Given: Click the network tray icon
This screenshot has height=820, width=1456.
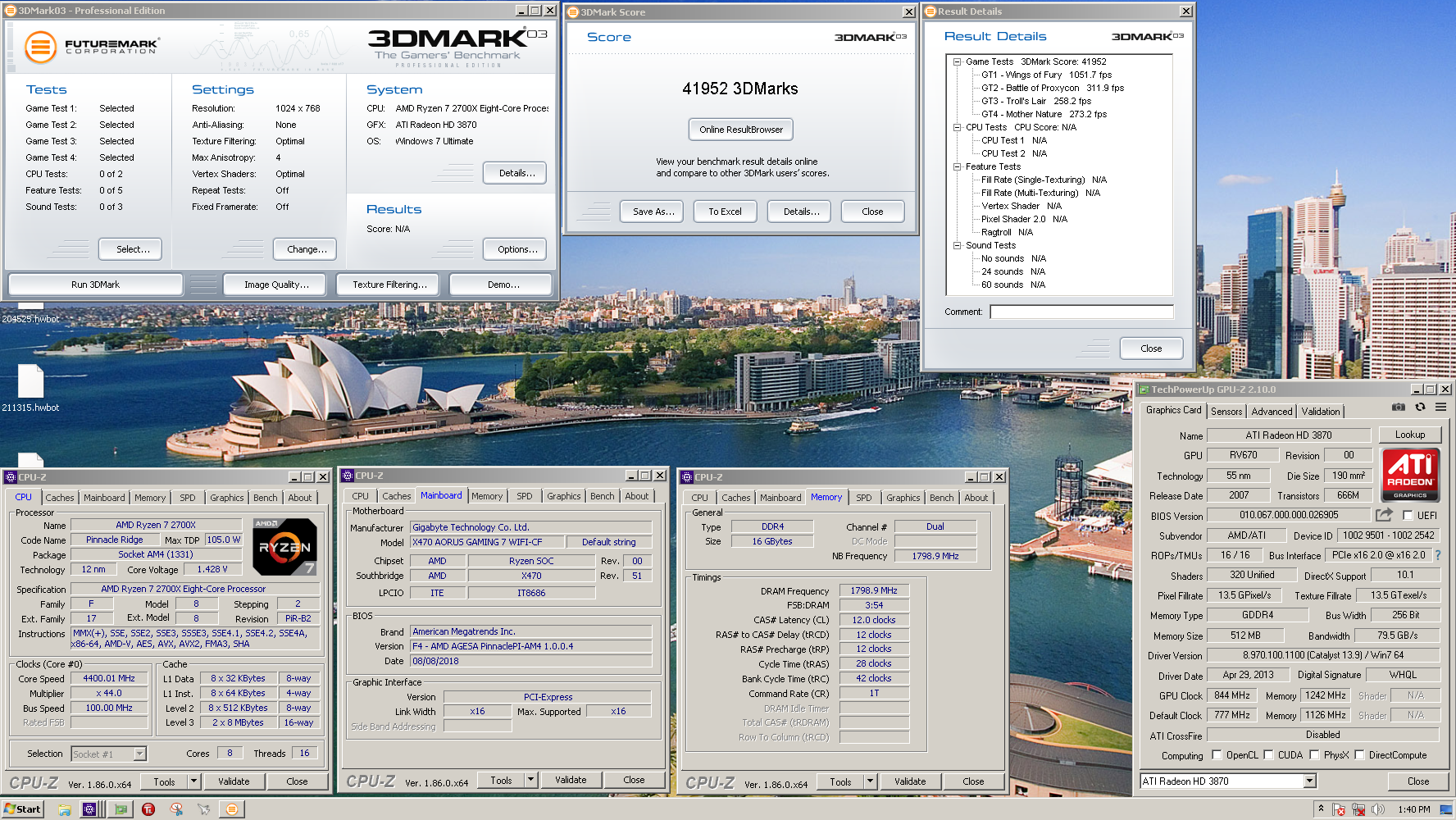Looking at the screenshot, I should pyautogui.click(x=1358, y=809).
